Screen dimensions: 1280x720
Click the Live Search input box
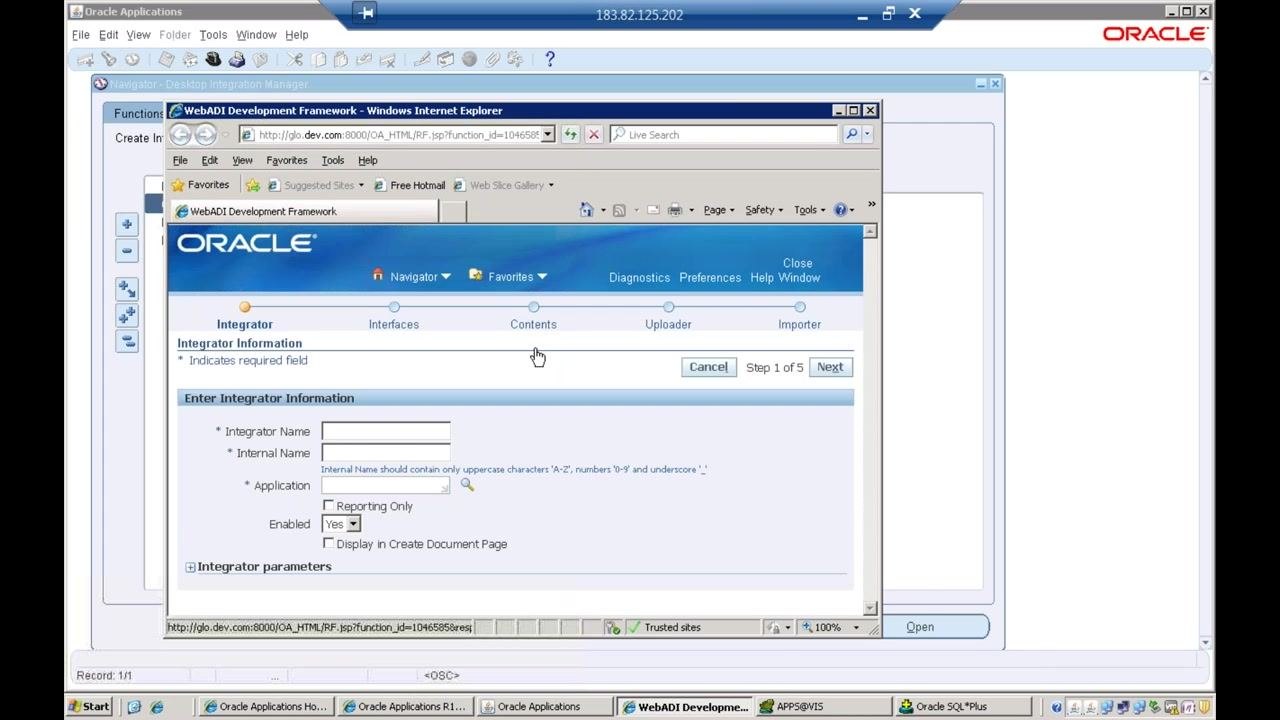[x=724, y=134]
